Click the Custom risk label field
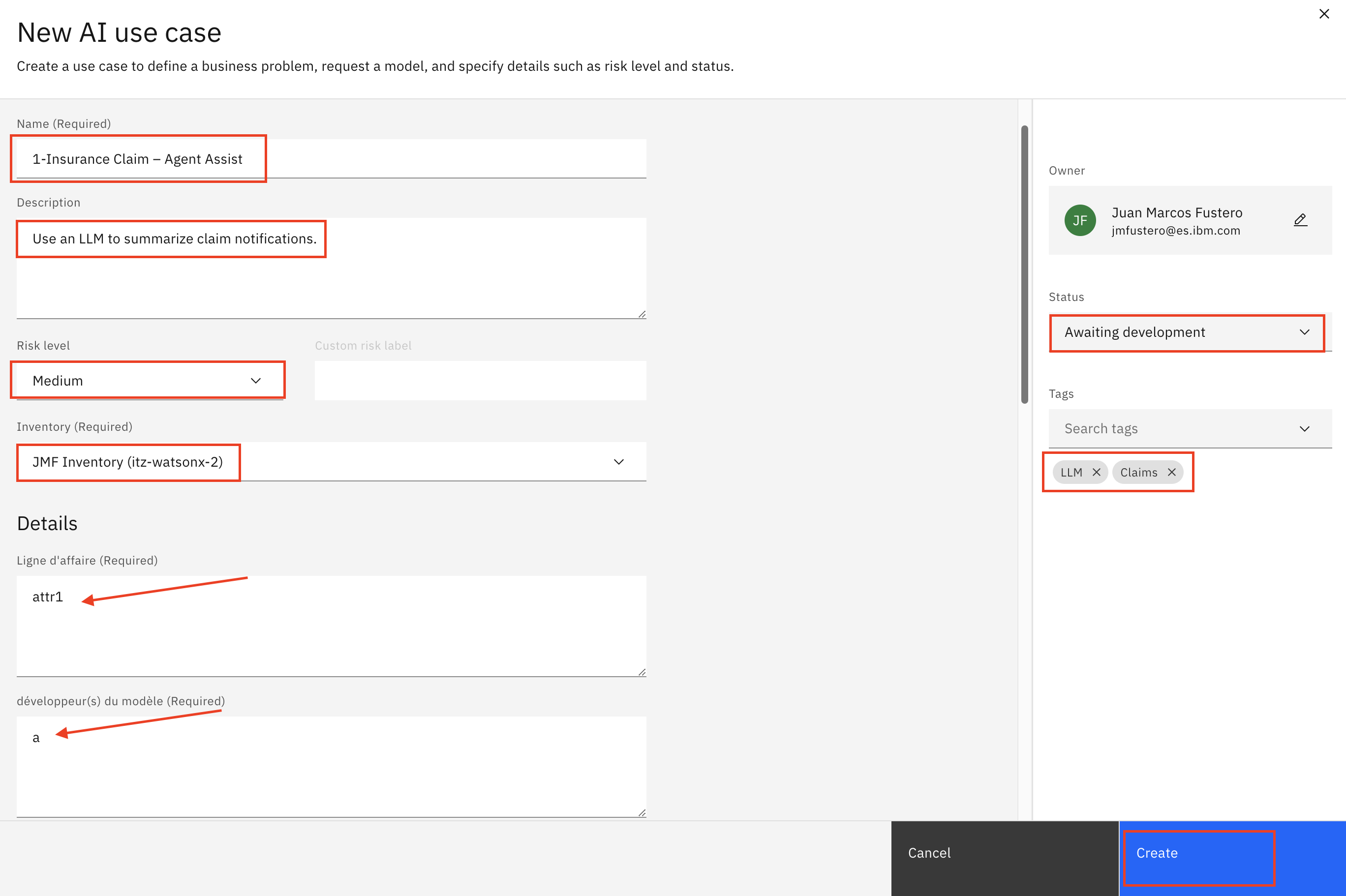The image size is (1346, 896). (x=481, y=380)
